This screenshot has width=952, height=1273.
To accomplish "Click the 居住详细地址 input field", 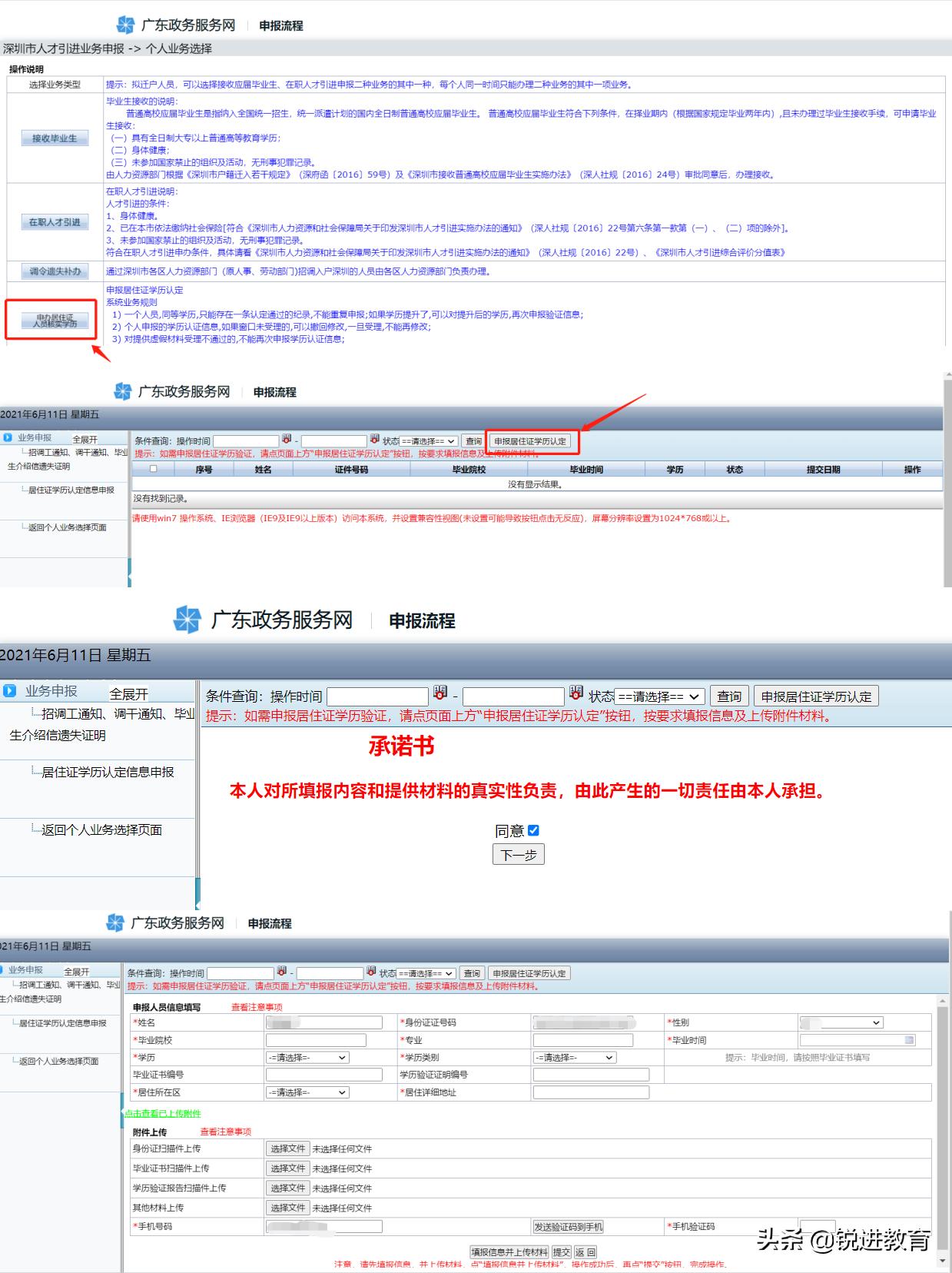I will [x=591, y=1092].
